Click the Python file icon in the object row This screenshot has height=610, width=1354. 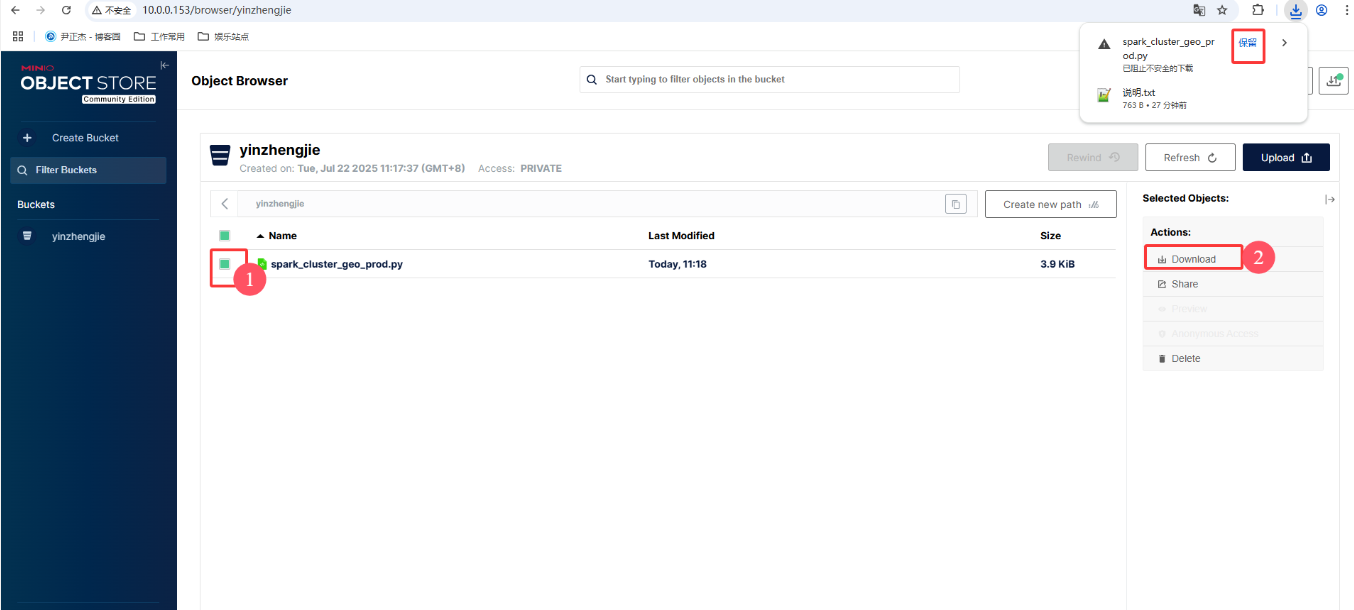pyautogui.click(x=262, y=264)
